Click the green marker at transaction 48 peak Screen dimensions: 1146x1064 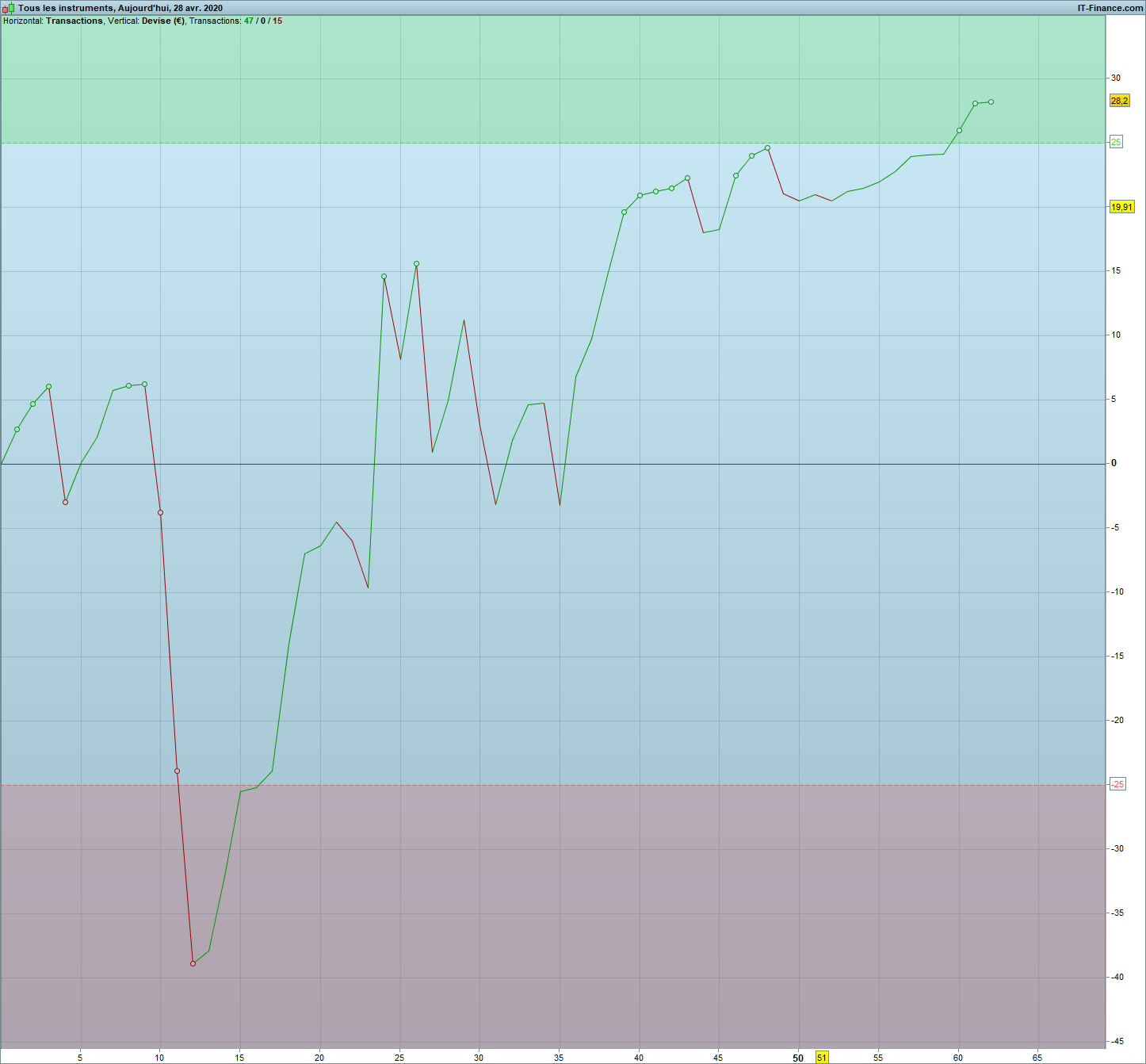767,147
